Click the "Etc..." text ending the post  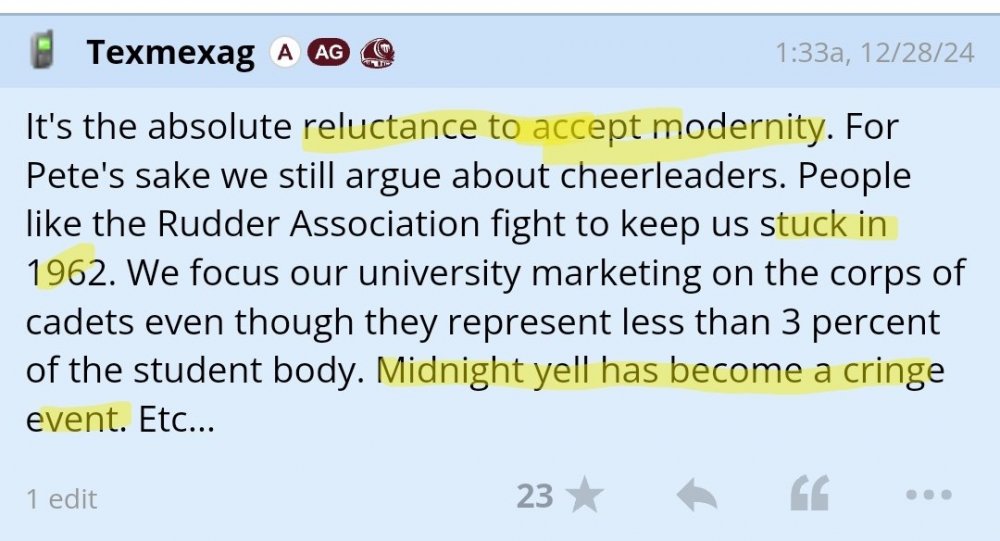tap(176, 419)
